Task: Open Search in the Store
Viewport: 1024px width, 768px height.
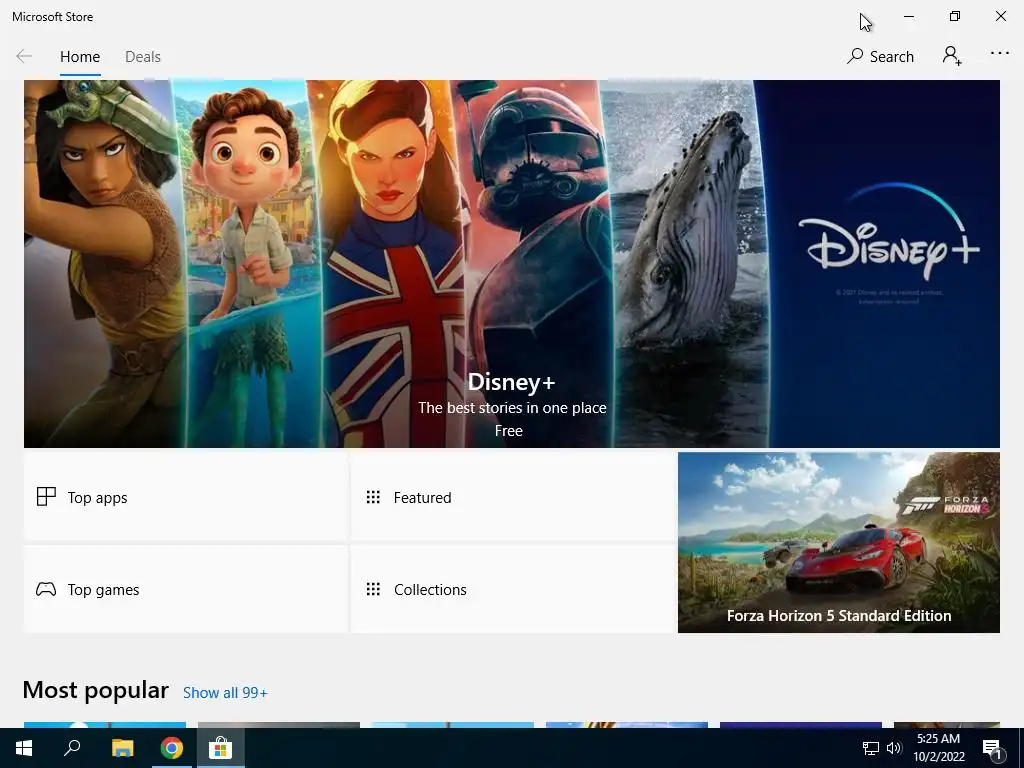Action: coord(880,57)
